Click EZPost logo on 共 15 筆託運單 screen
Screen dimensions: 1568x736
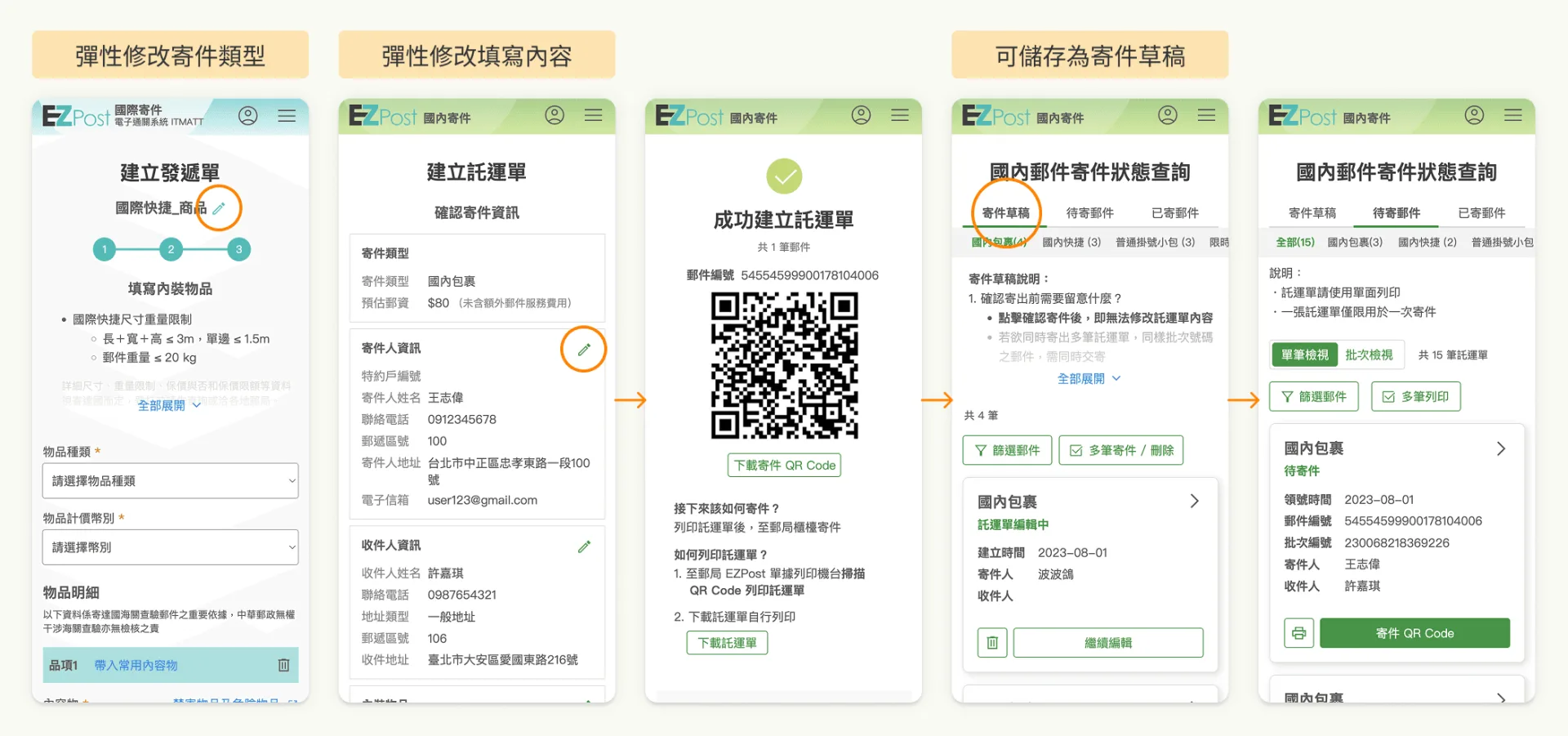click(1302, 116)
